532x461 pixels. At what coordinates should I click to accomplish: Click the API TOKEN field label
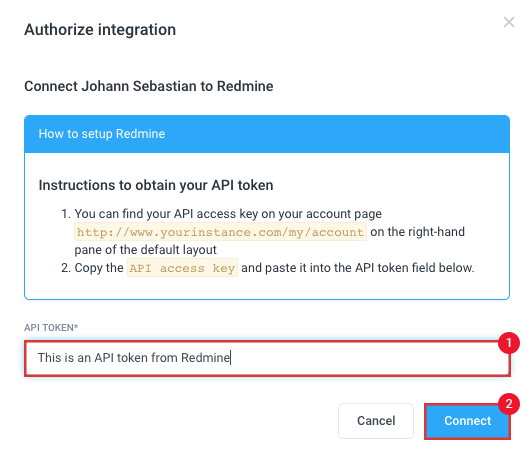pos(51,328)
